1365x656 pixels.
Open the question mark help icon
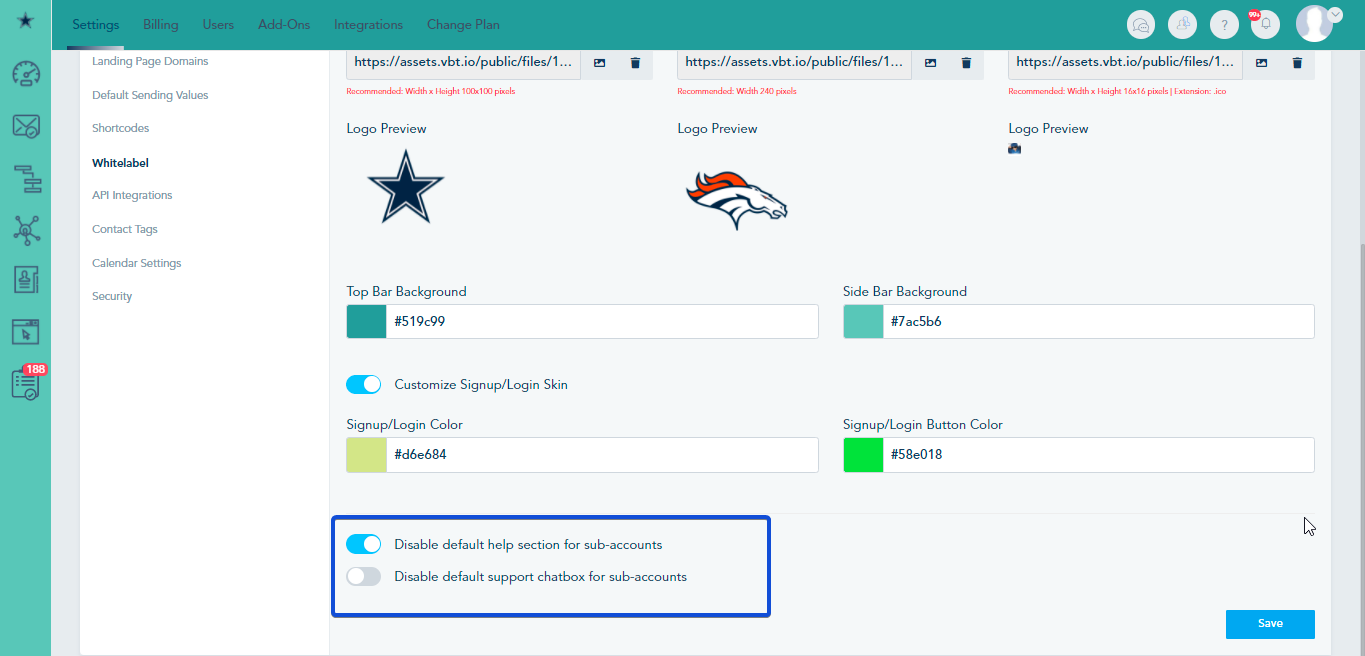click(x=1224, y=24)
